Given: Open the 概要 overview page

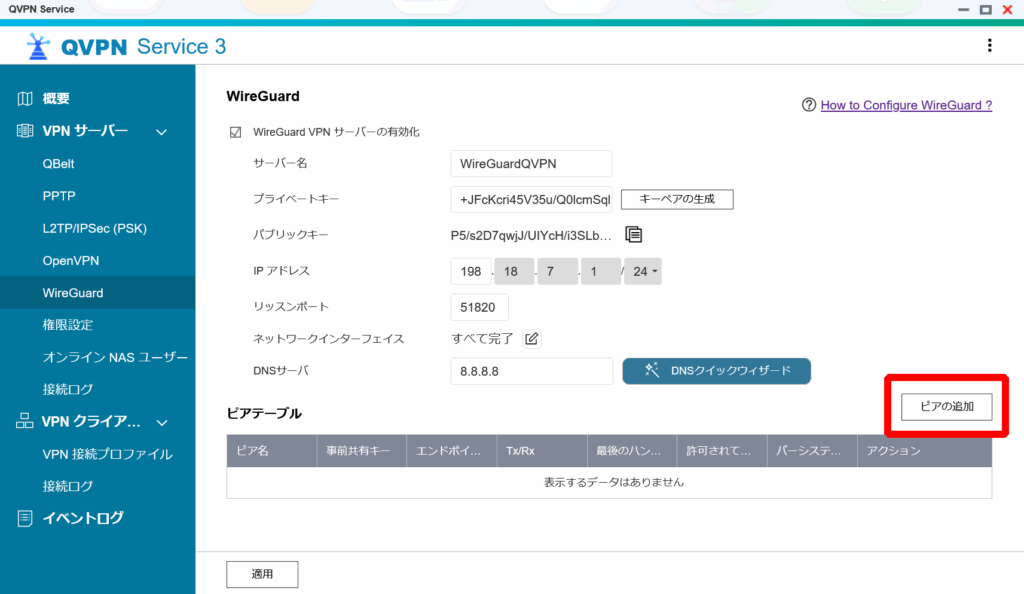Looking at the screenshot, I should (x=56, y=99).
